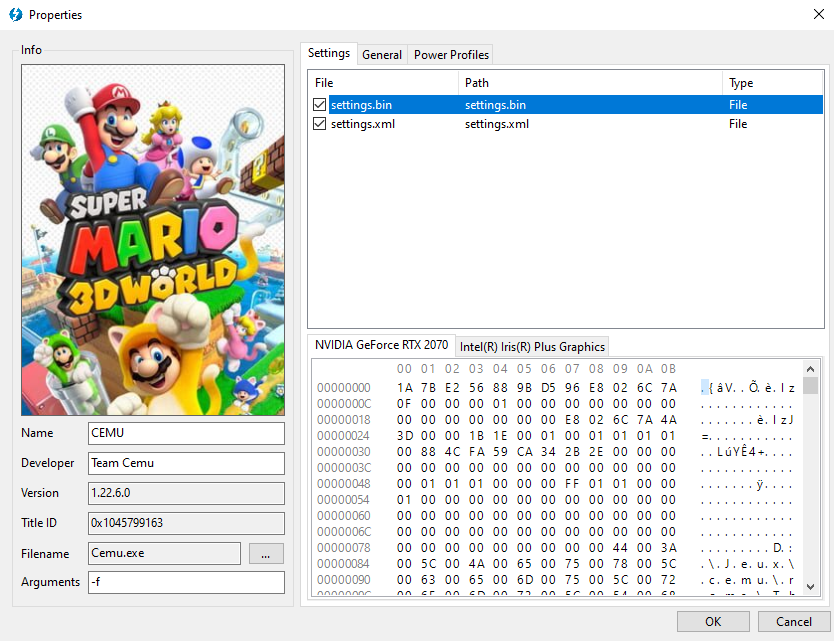Select the settings.bin file name
Screen dimensions: 834x641
[x=361, y=105]
